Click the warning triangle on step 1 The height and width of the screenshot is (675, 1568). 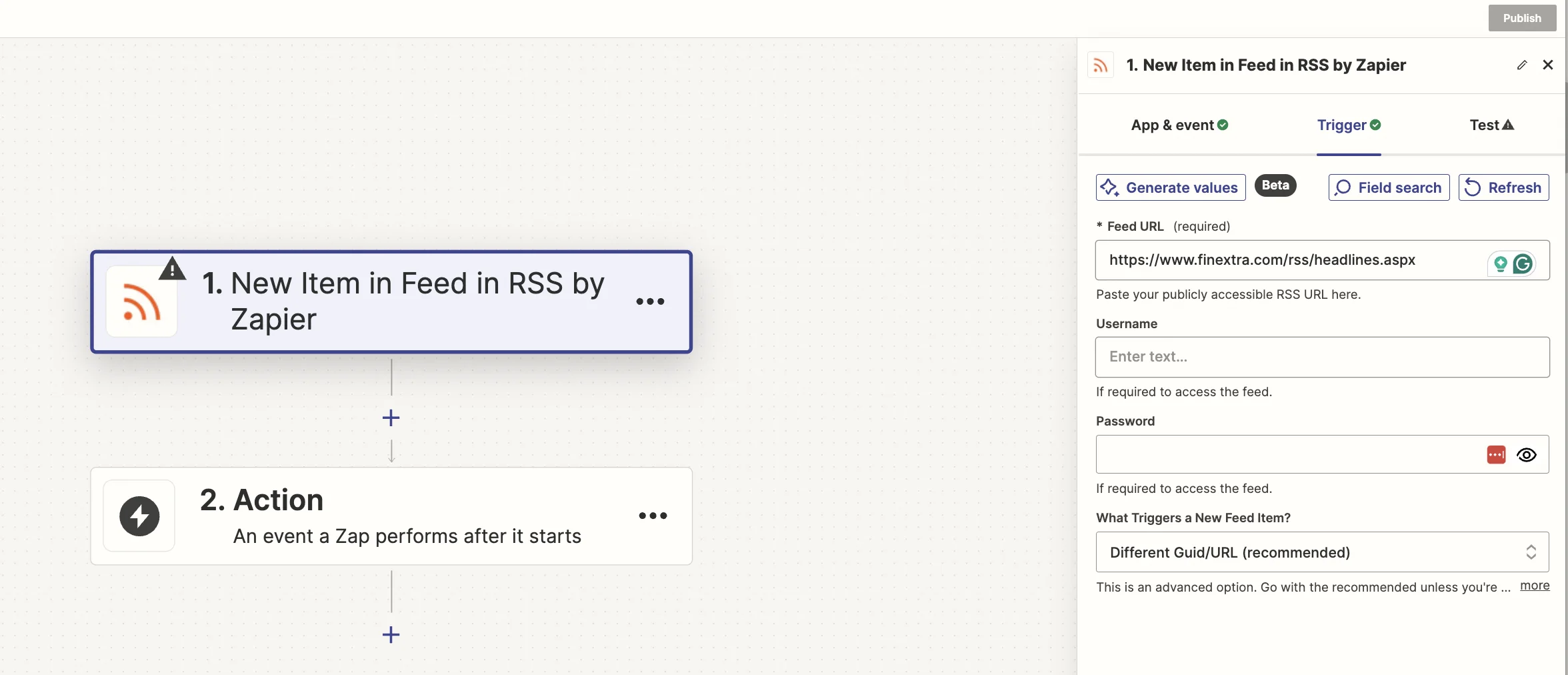coord(172,268)
